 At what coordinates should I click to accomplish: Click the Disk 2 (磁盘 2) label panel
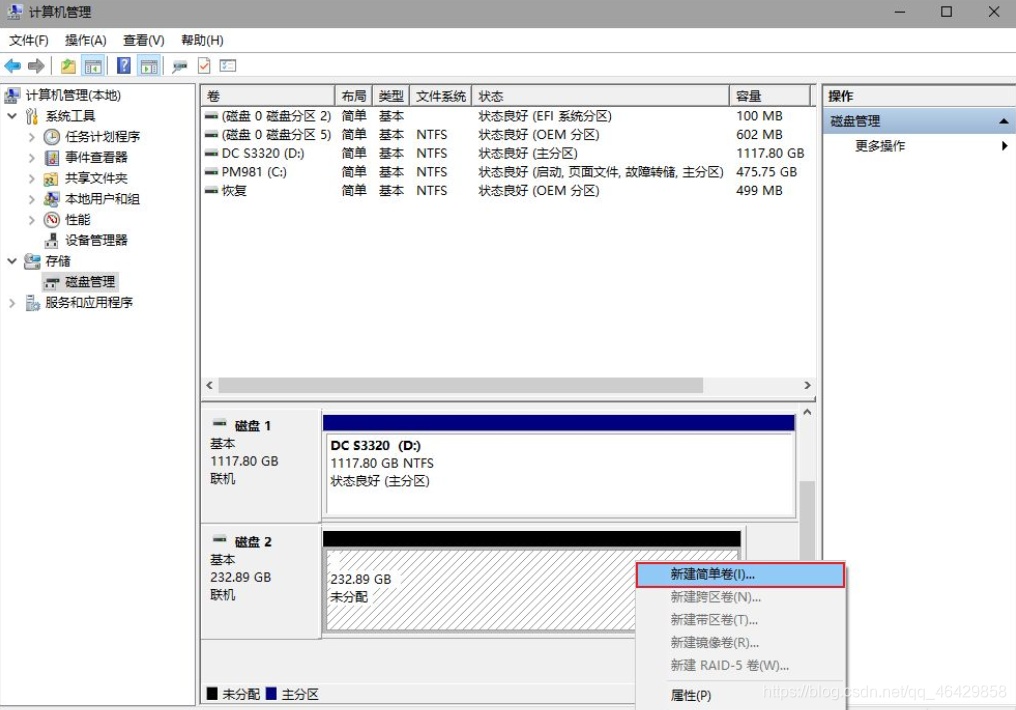[x=261, y=582]
